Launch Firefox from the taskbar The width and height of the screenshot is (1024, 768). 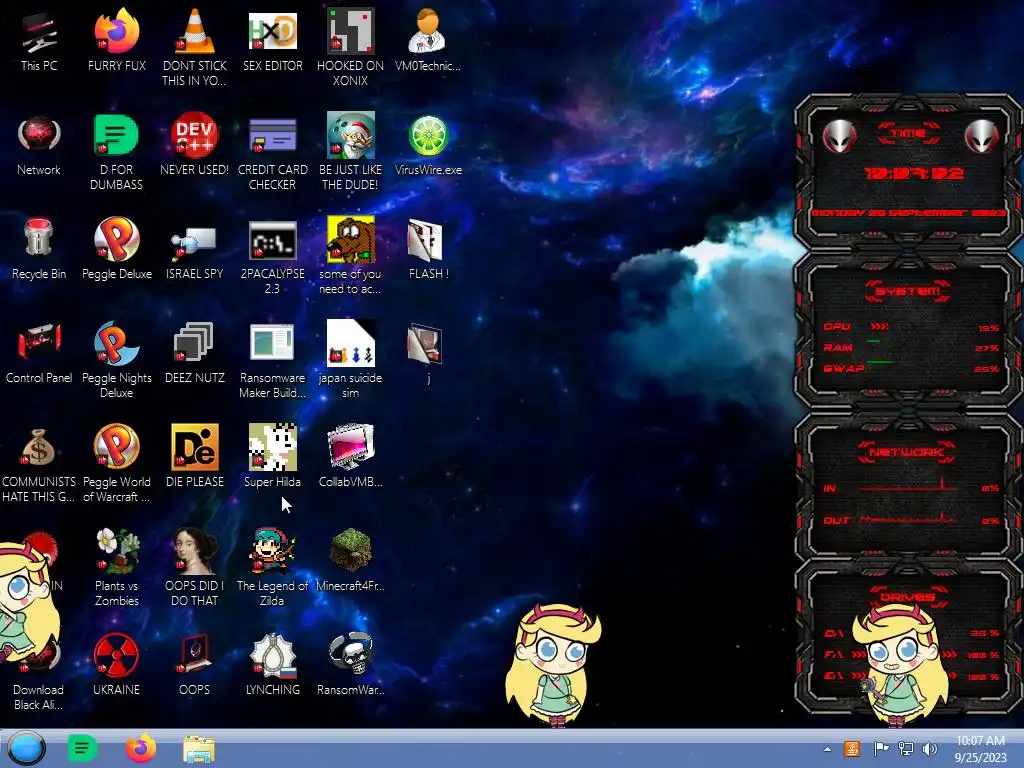pos(140,748)
